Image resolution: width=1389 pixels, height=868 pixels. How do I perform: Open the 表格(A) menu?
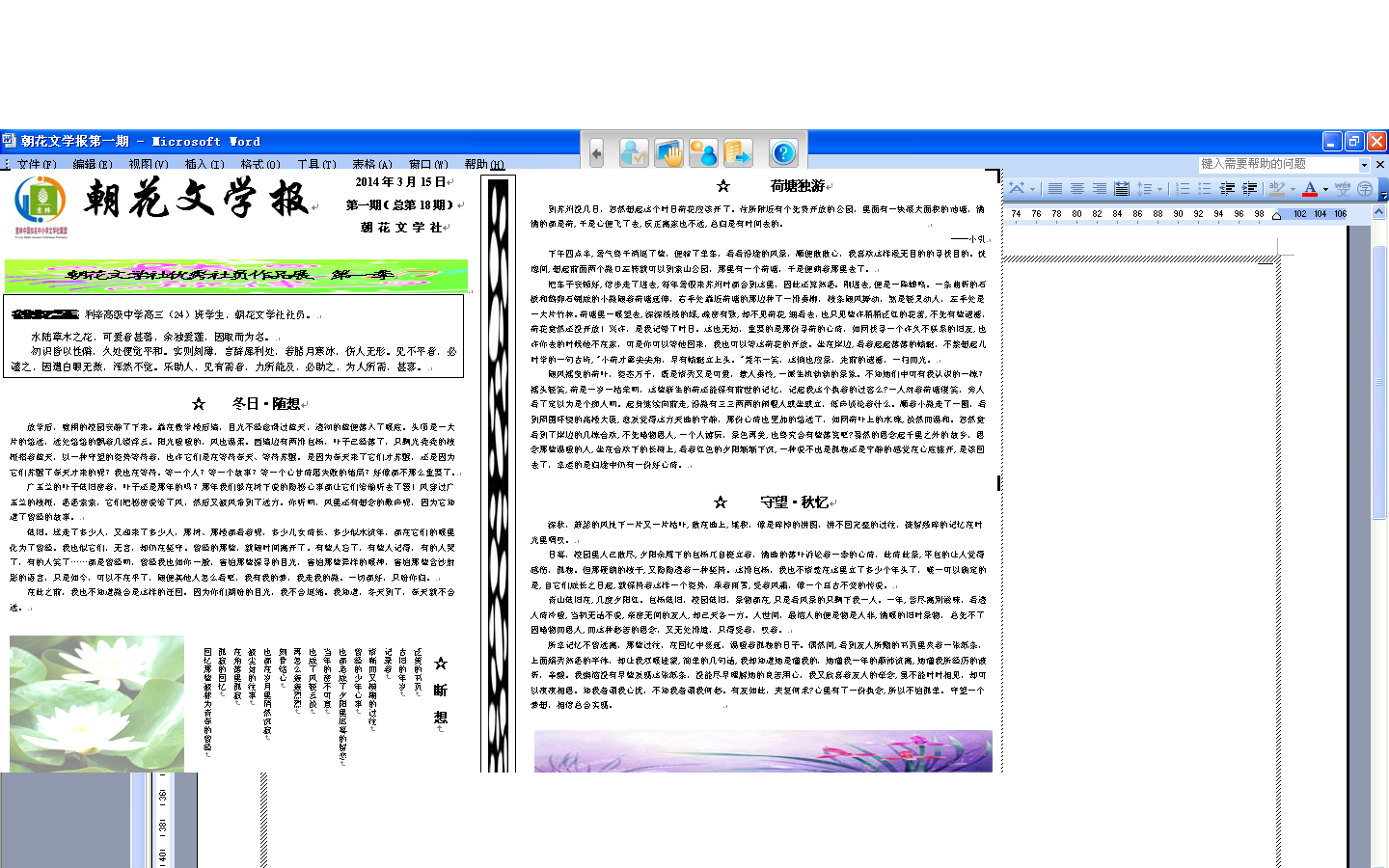372,164
